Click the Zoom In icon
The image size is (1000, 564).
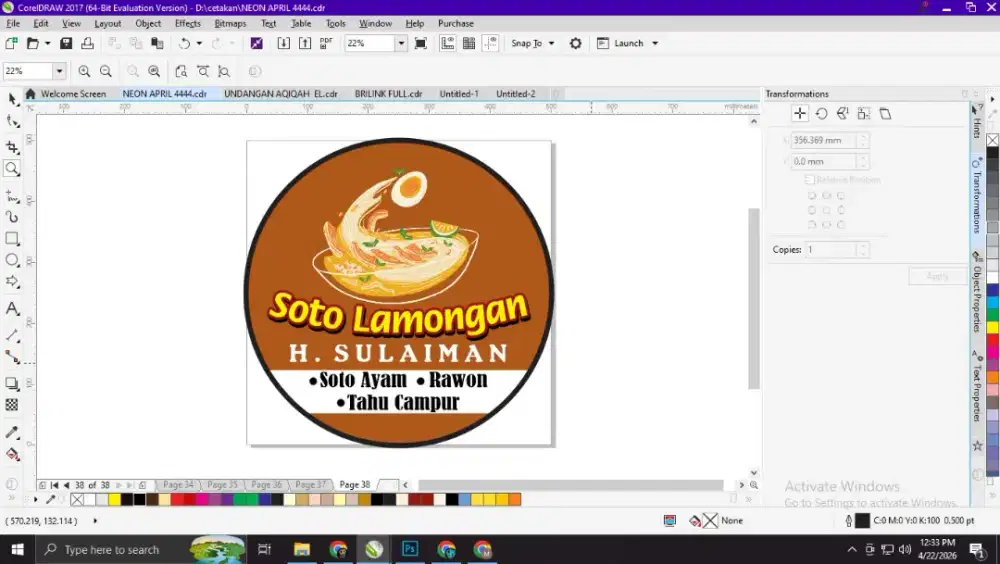tap(84, 71)
